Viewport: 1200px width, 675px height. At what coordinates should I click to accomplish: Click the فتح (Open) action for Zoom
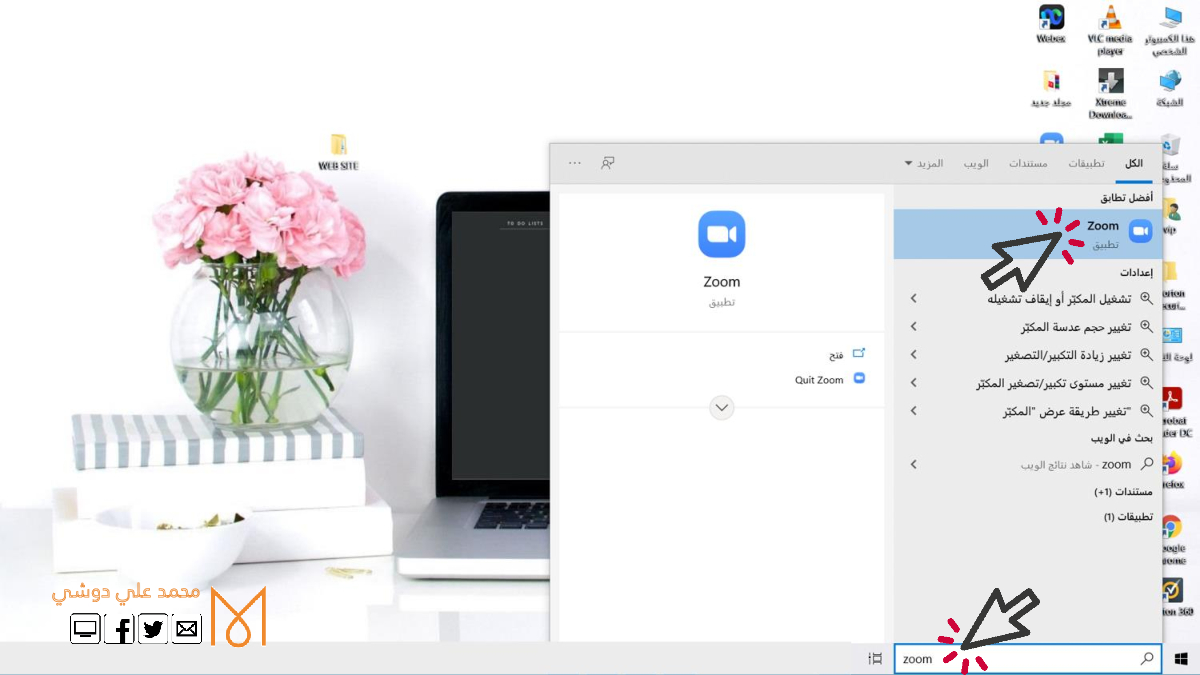(x=836, y=354)
